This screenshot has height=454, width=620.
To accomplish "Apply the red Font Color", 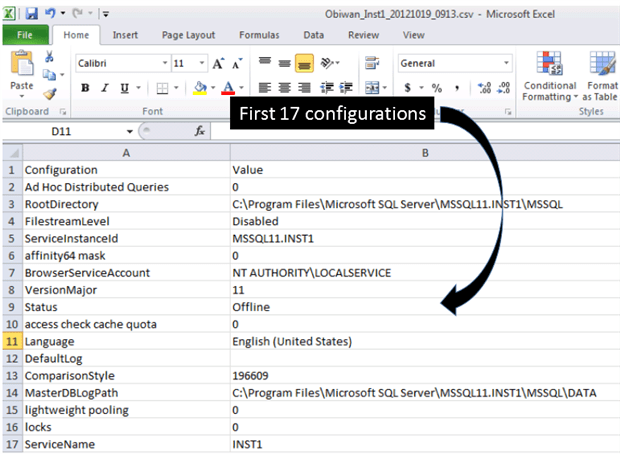I will (x=228, y=88).
